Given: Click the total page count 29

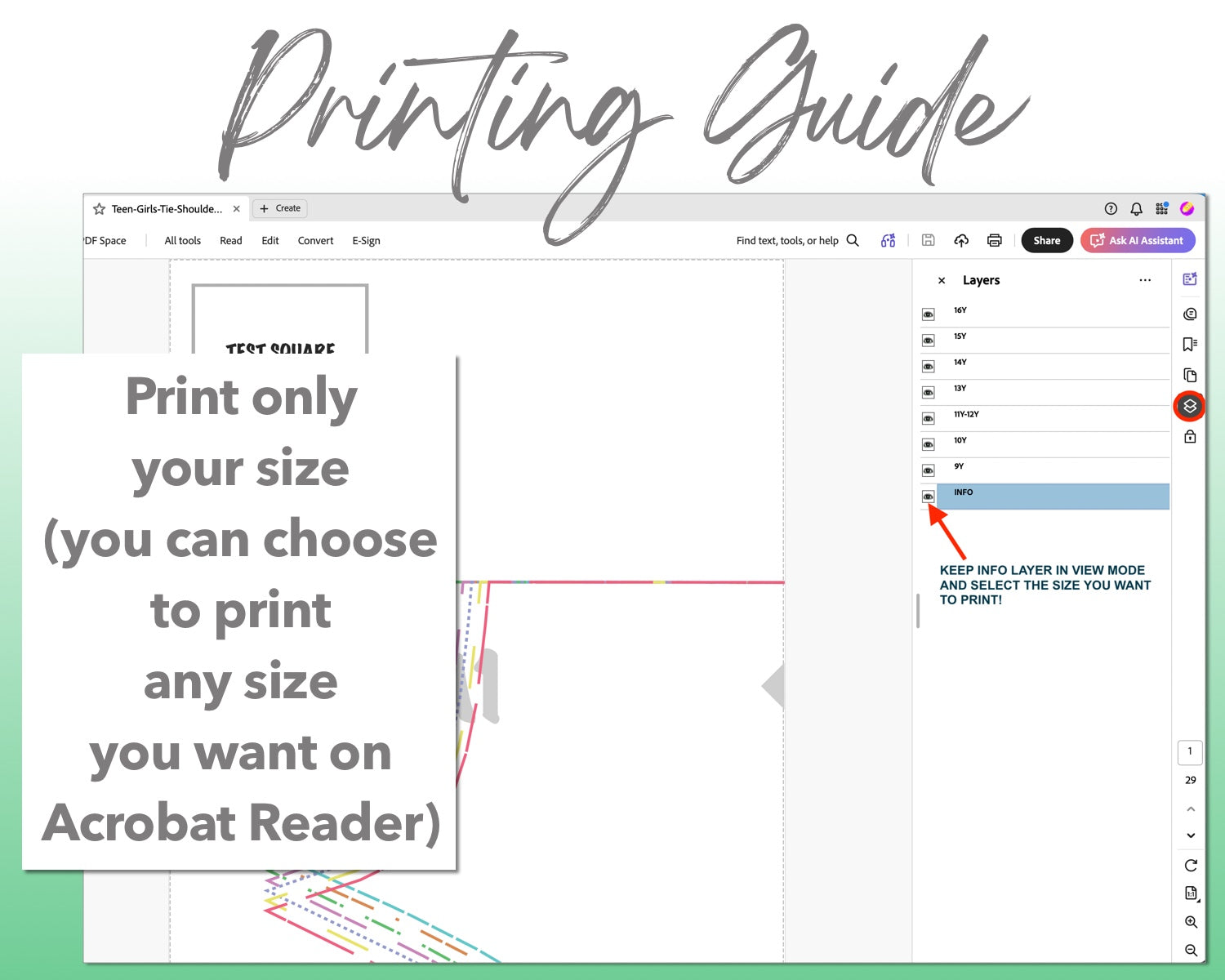Looking at the screenshot, I should [1191, 780].
